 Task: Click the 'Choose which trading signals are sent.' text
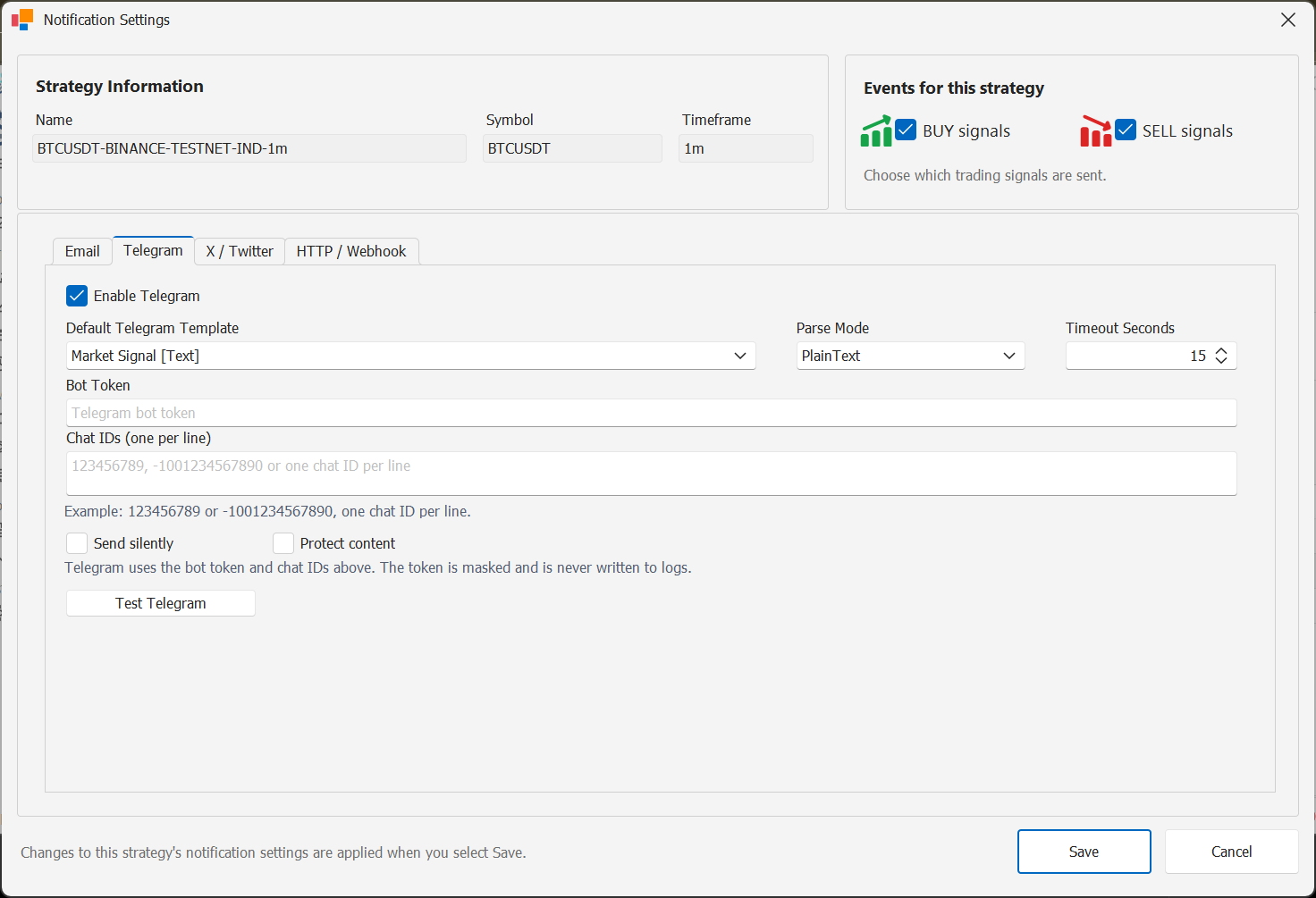(x=984, y=175)
